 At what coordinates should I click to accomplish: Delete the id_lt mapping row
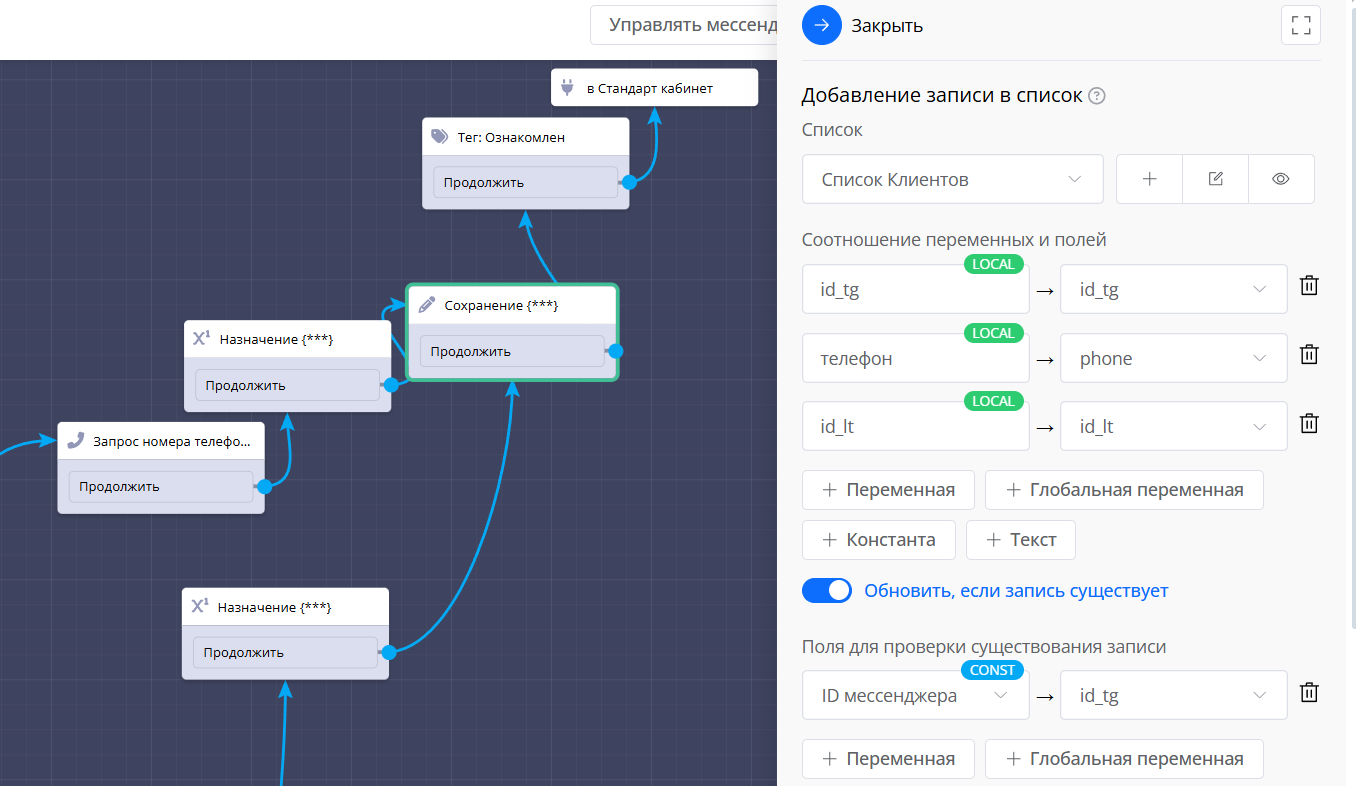pos(1308,423)
